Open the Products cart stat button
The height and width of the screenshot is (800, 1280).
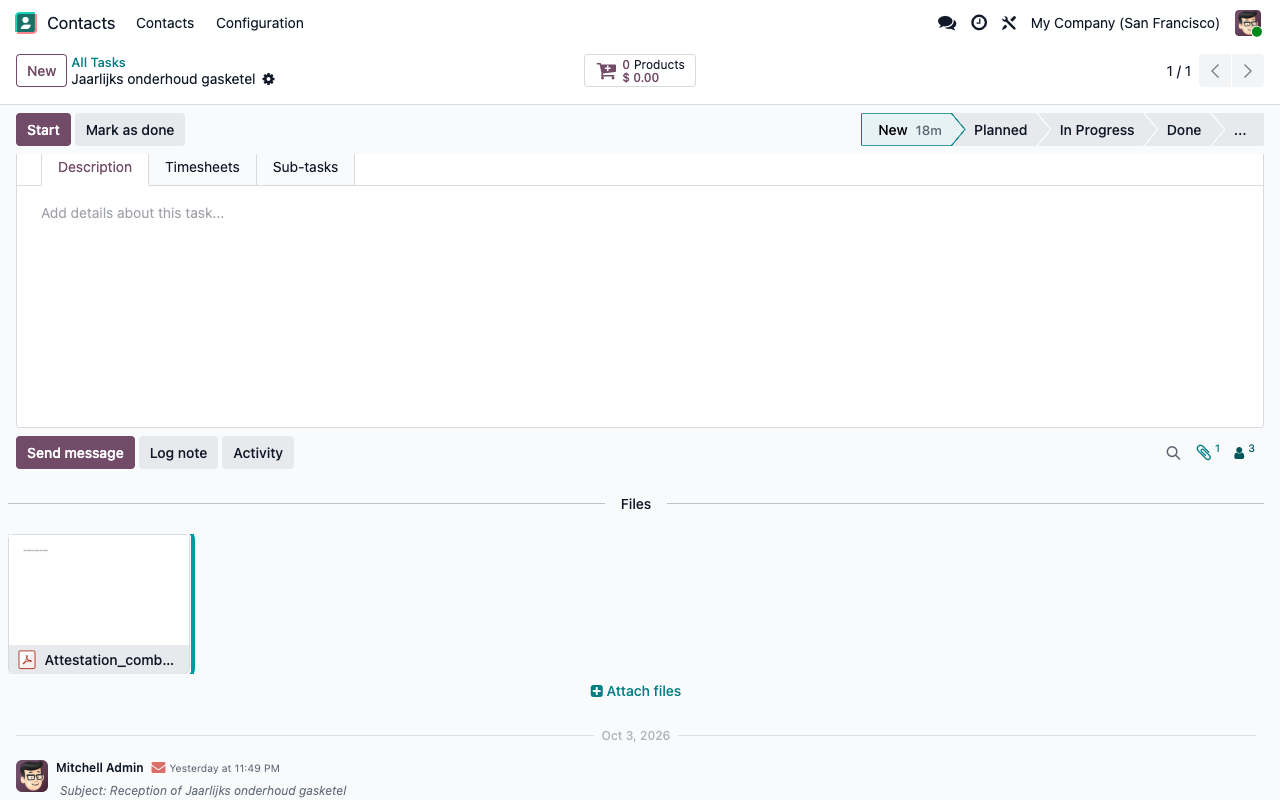click(x=640, y=71)
